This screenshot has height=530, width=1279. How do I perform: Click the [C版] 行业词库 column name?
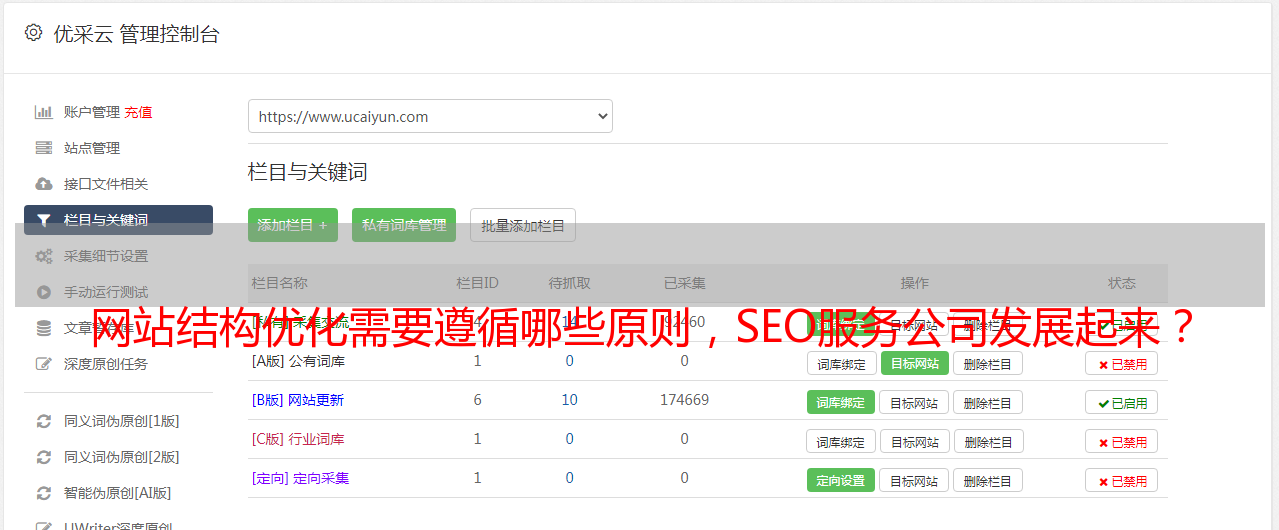(298, 439)
